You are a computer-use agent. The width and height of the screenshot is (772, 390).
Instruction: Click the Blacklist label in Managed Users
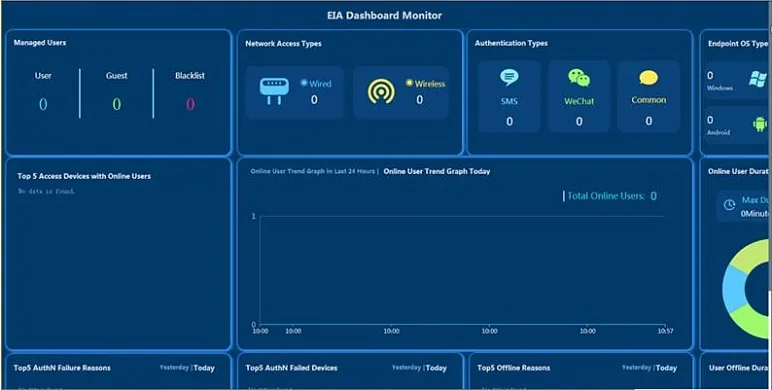pos(190,76)
